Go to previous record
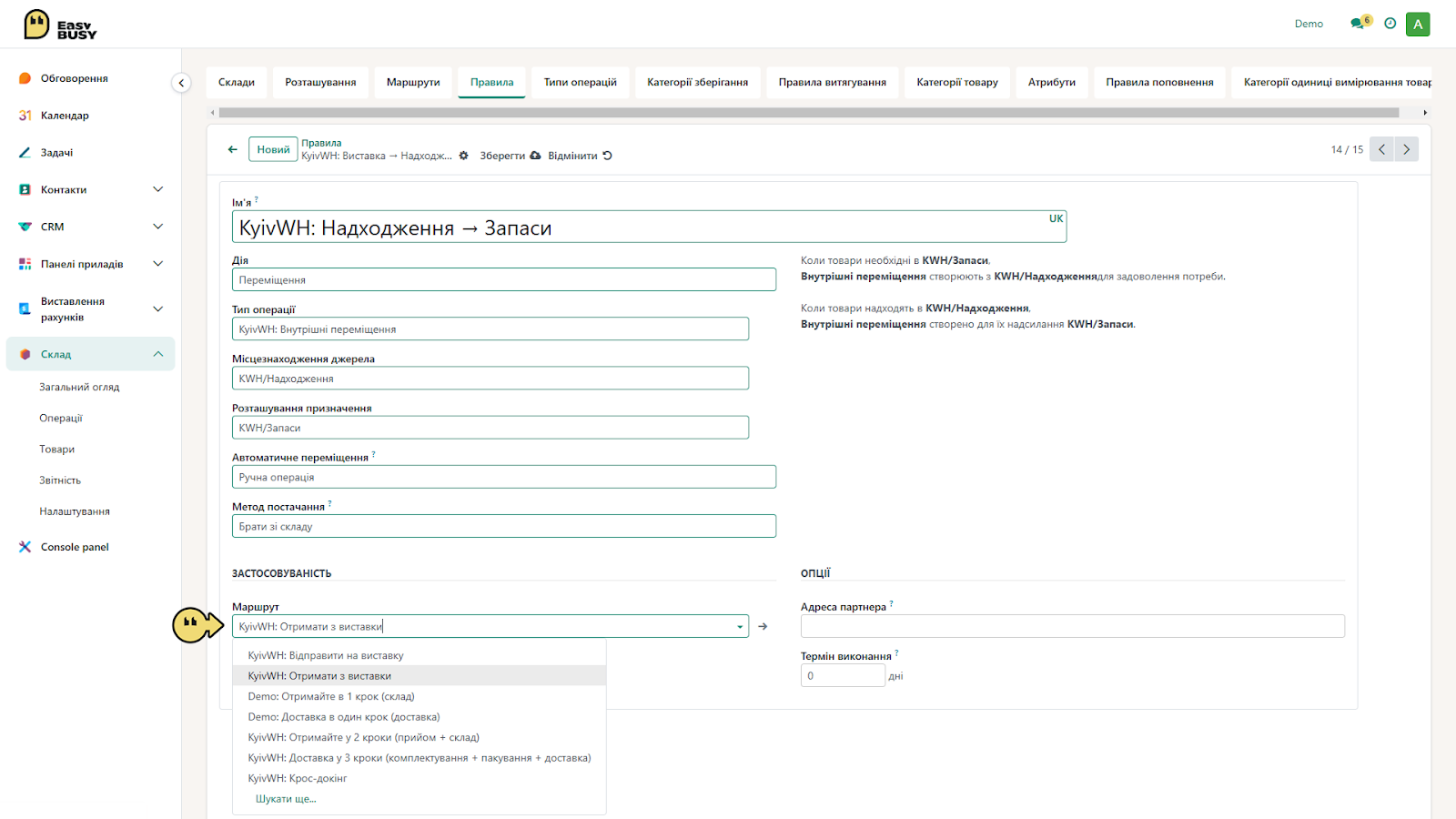 tap(1381, 149)
